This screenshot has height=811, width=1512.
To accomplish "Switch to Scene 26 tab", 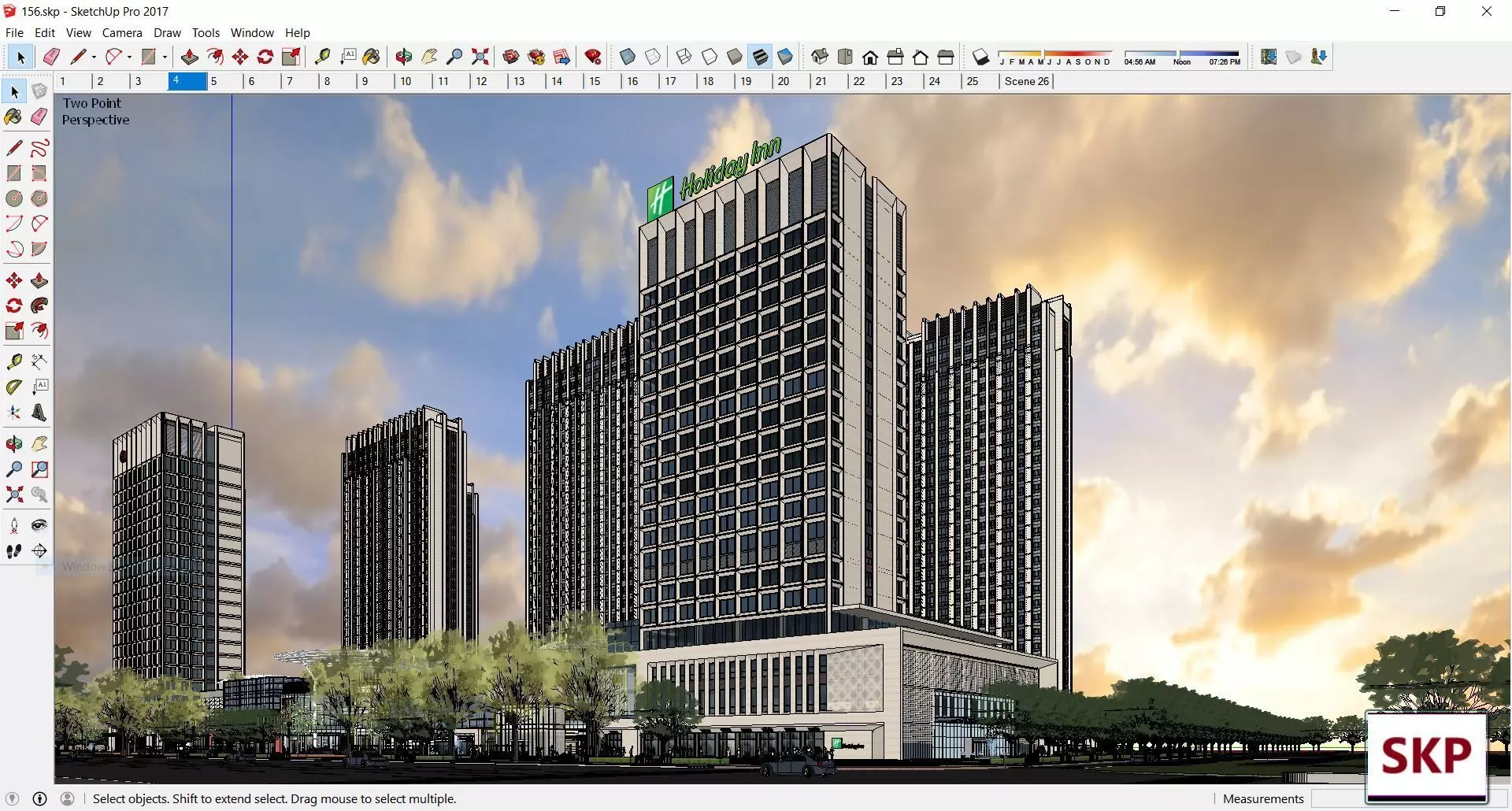I will tap(1026, 81).
